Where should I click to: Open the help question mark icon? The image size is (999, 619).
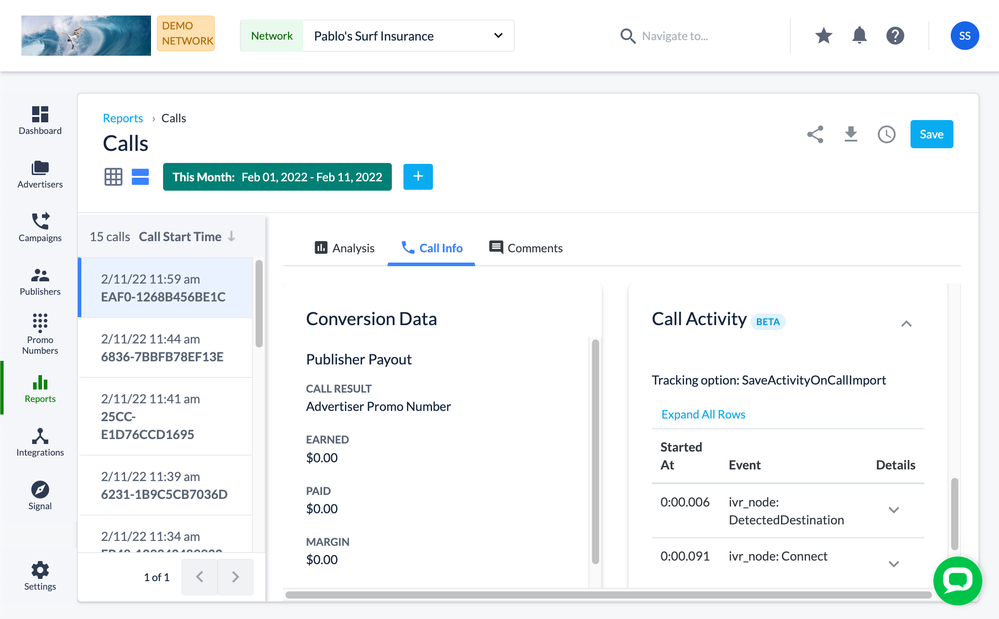click(x=895, y=36)
